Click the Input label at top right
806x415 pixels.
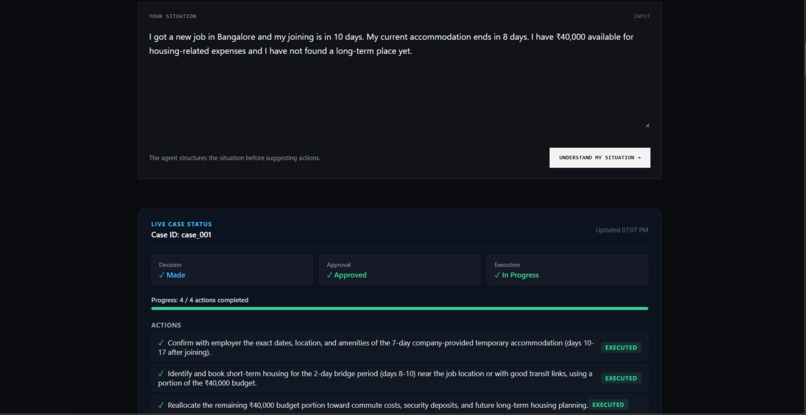click(642, 16)
